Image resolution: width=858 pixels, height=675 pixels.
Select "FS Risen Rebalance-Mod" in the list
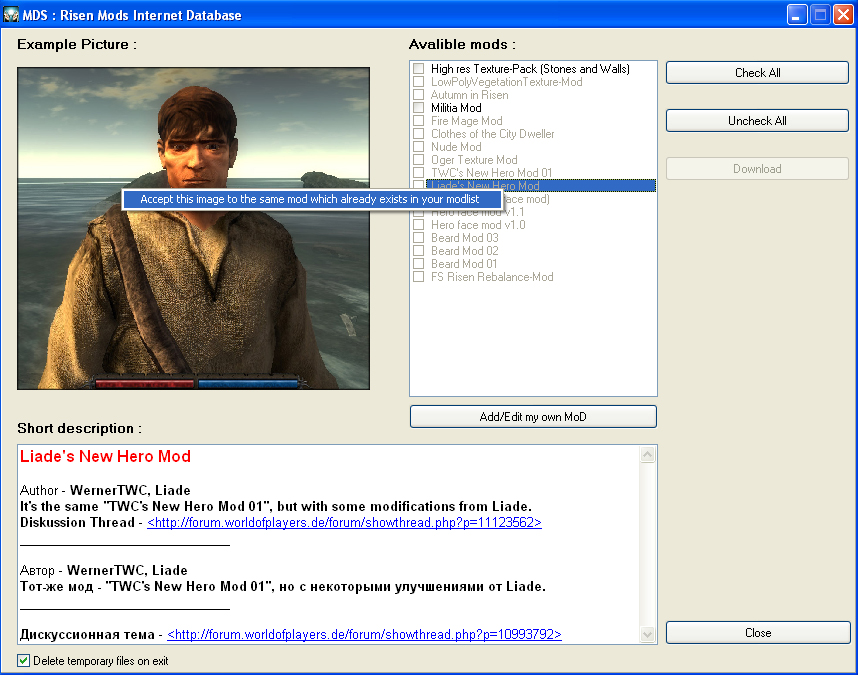492,277
